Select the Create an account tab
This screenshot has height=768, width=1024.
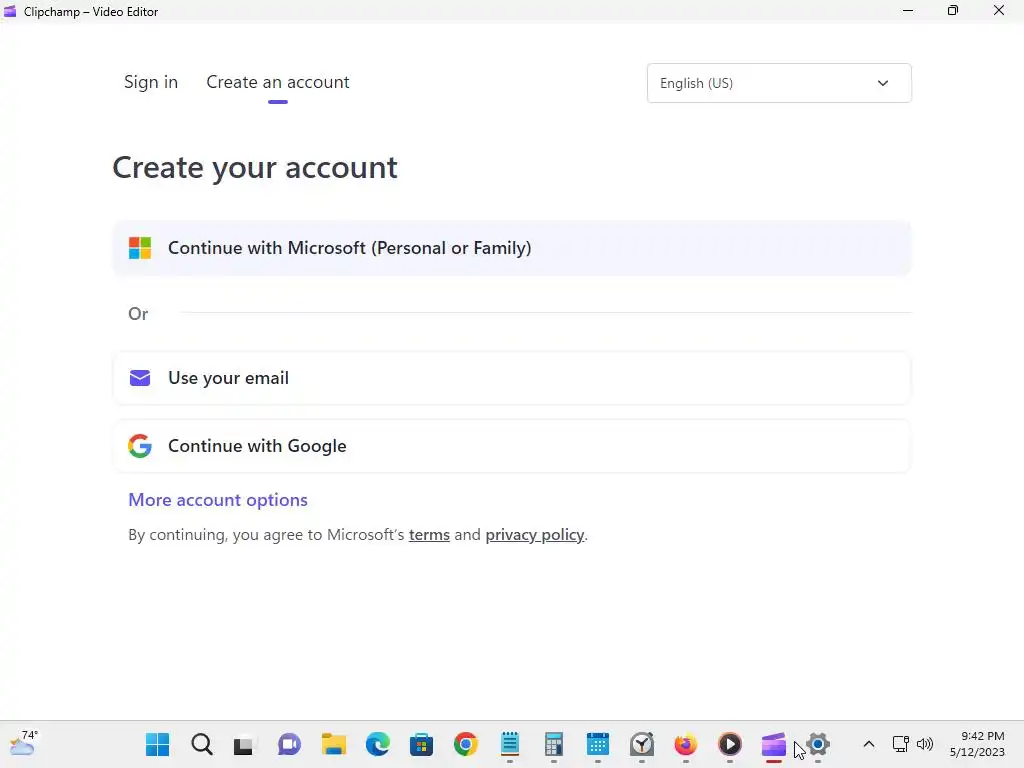tap(278, 82)
